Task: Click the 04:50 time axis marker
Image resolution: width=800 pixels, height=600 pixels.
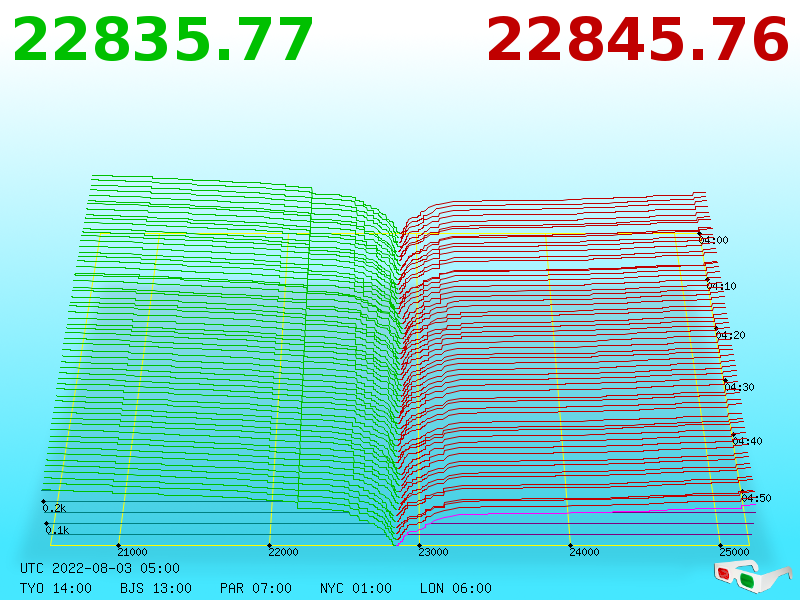Action: tap(756, 498)
